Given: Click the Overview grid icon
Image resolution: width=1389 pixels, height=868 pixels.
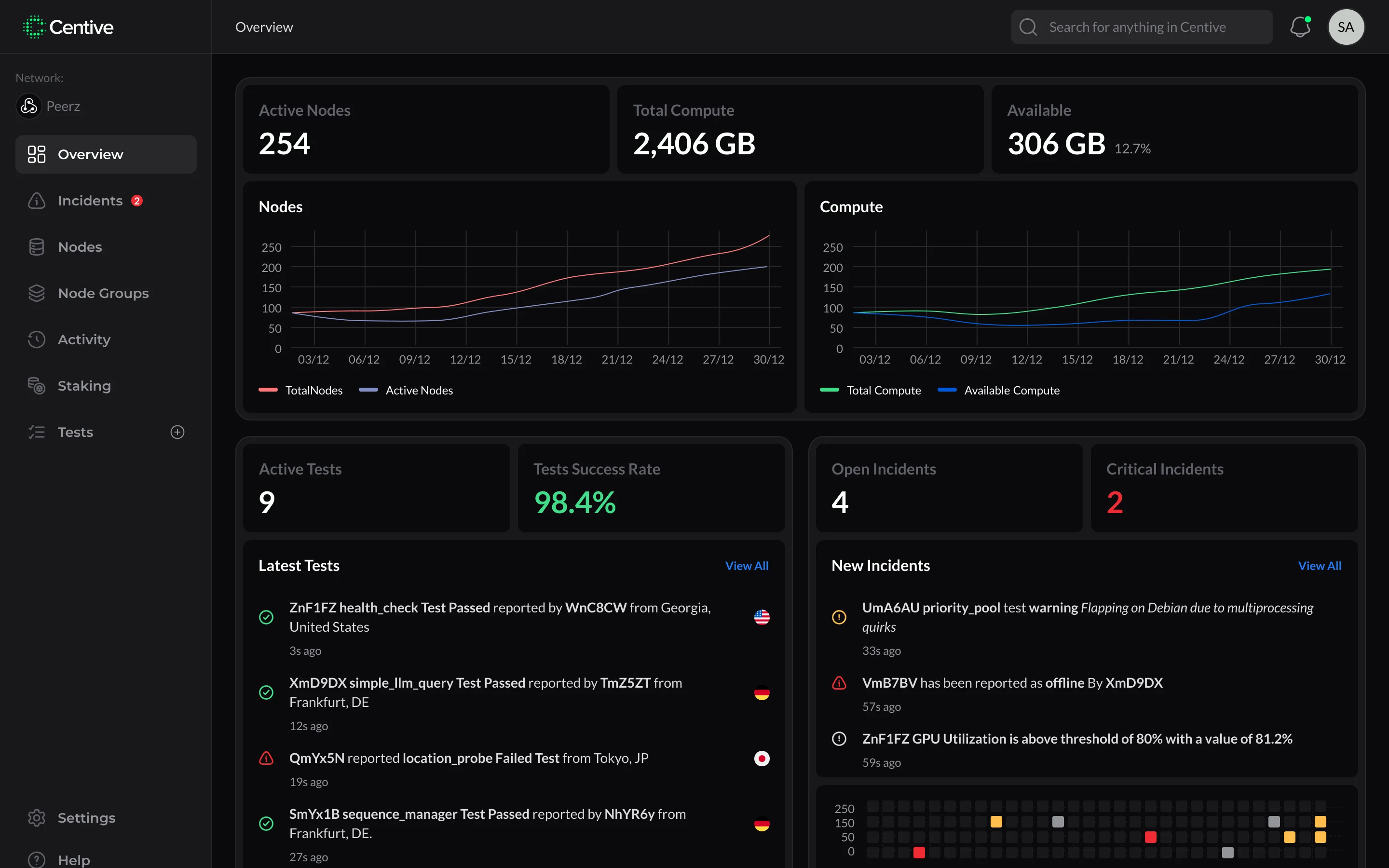Looking at the screenshot, I should pos(37,154).
